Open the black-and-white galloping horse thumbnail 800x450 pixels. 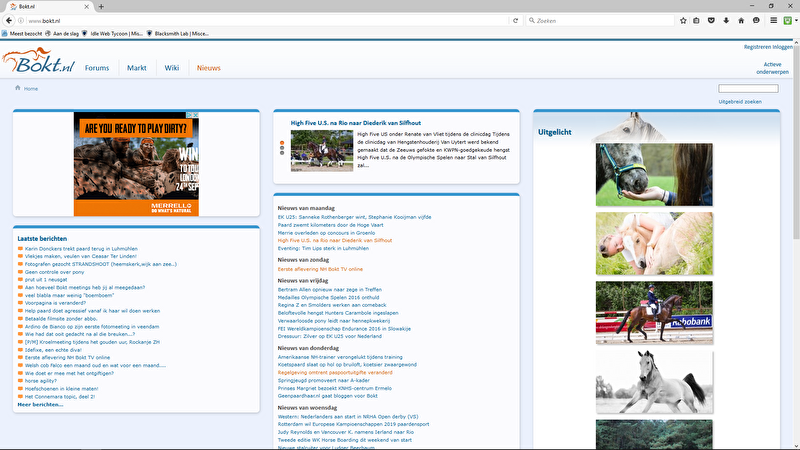(654, 381)
